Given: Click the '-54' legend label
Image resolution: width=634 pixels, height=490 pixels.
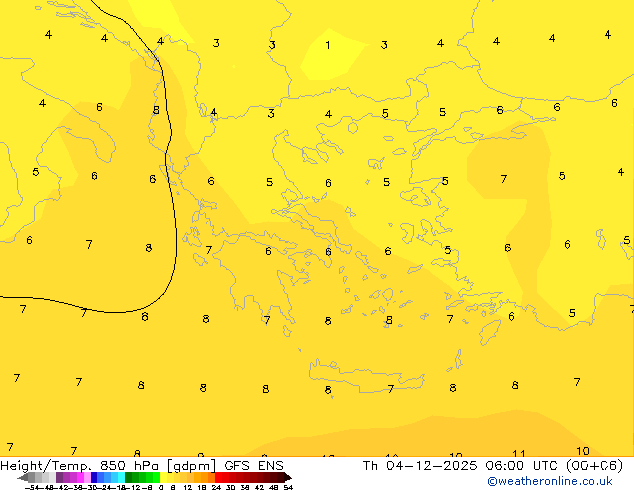Looking at the screenshot, I should coord(32,487).
